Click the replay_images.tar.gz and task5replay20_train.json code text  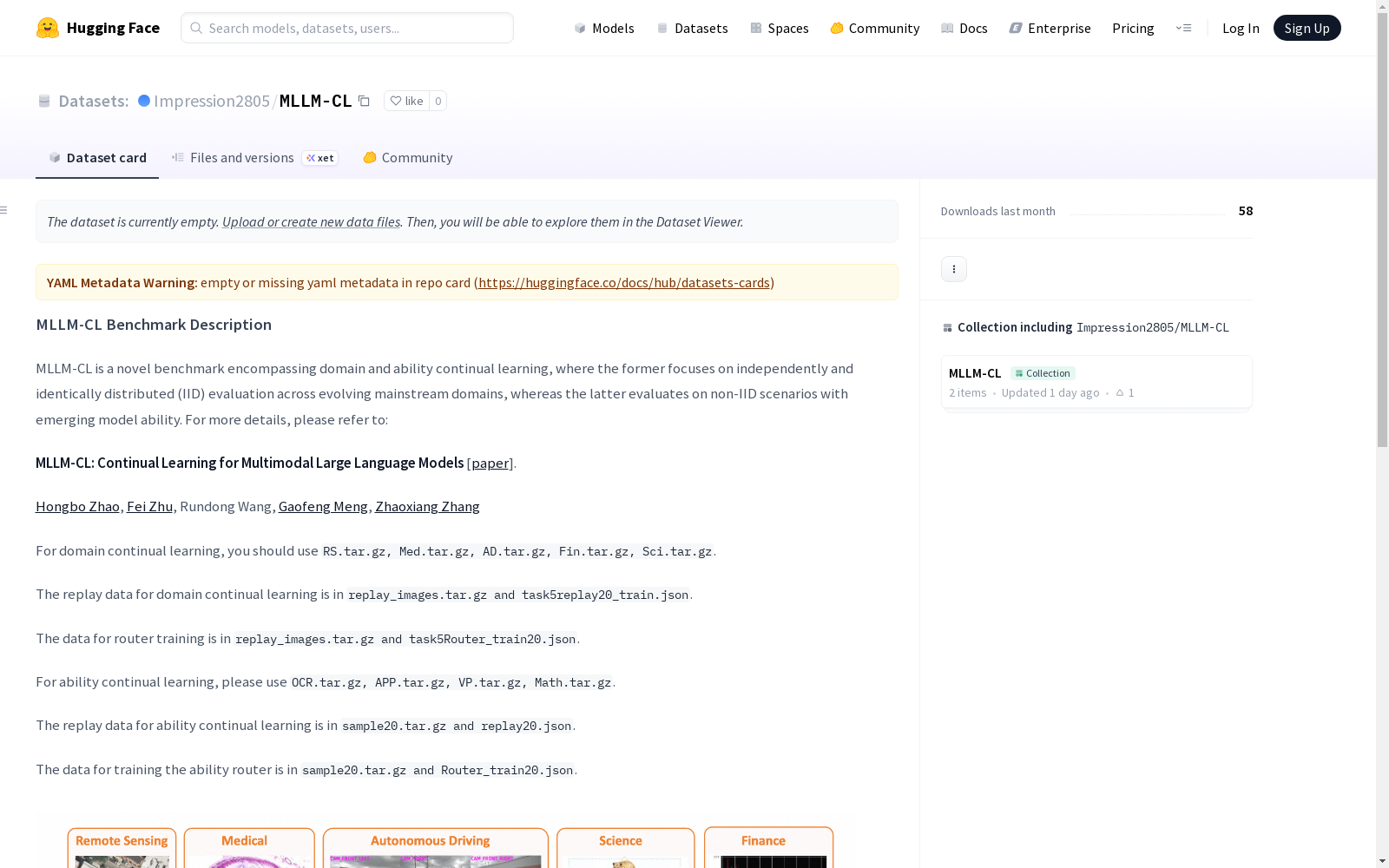518,595
